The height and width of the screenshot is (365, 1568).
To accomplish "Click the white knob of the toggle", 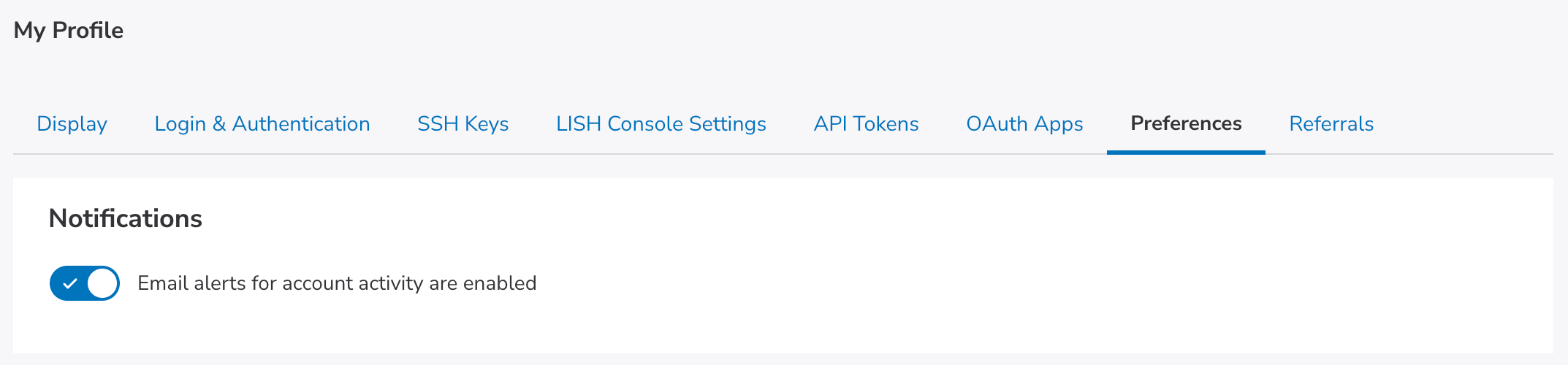I will [102, 283].
